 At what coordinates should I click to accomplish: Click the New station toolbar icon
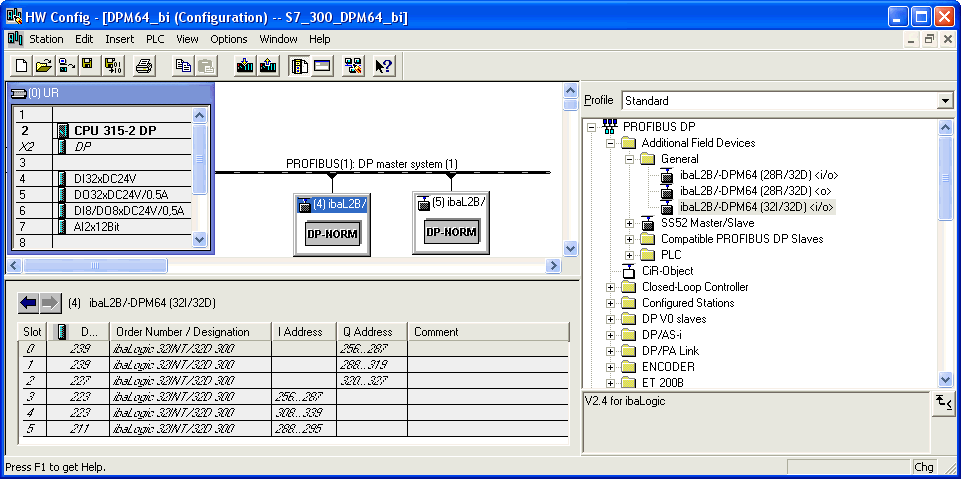[x=20, y=66]
